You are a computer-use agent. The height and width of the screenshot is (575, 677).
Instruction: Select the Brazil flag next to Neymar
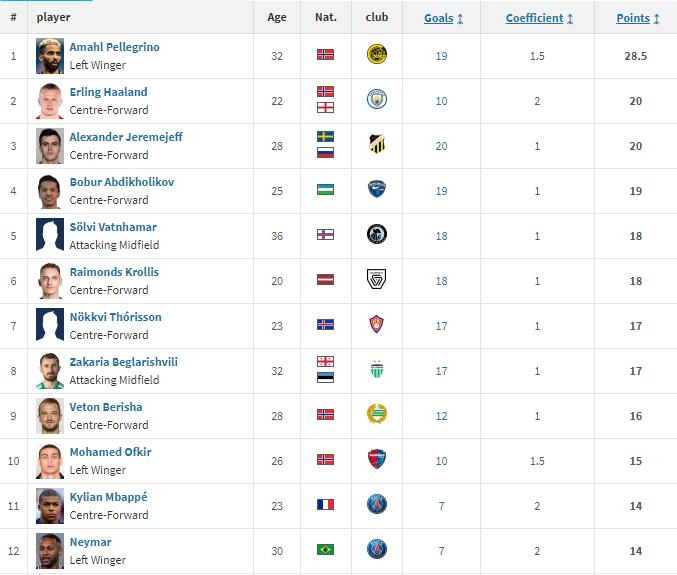pyautogui.click(x=325, y=550)
